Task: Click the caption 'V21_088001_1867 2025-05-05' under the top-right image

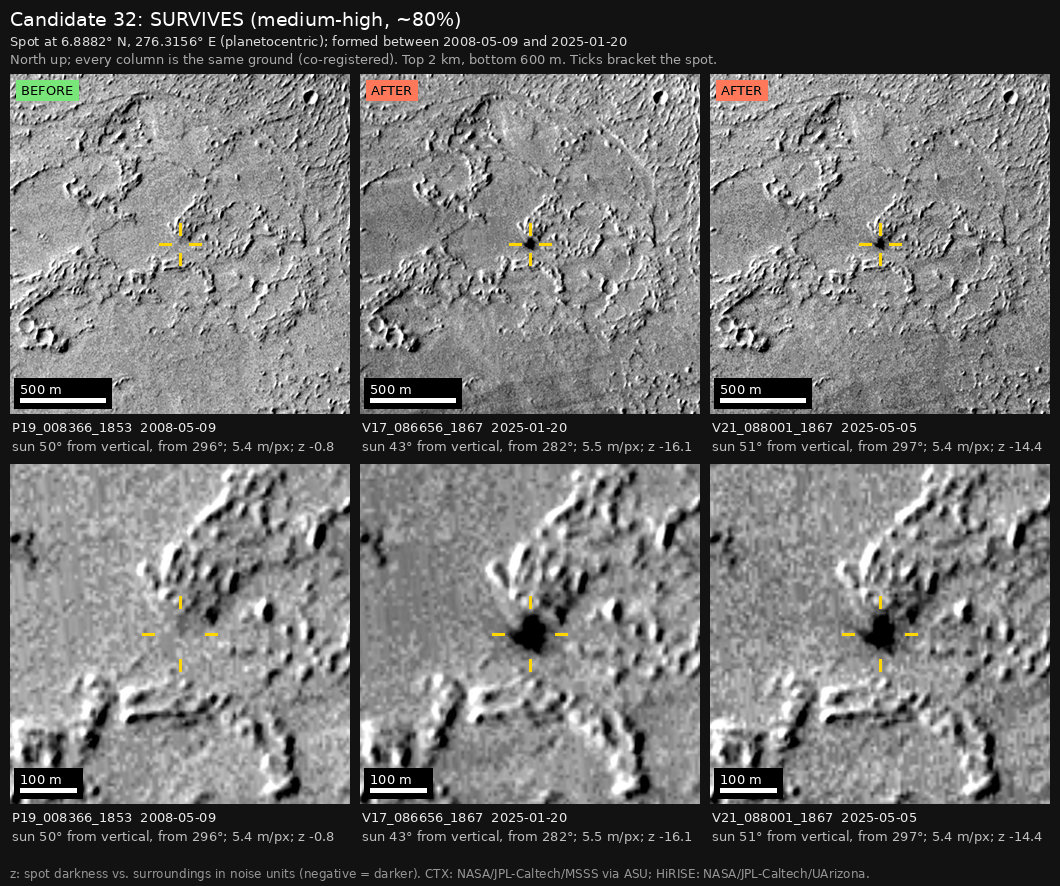Action: pos(815,428)
